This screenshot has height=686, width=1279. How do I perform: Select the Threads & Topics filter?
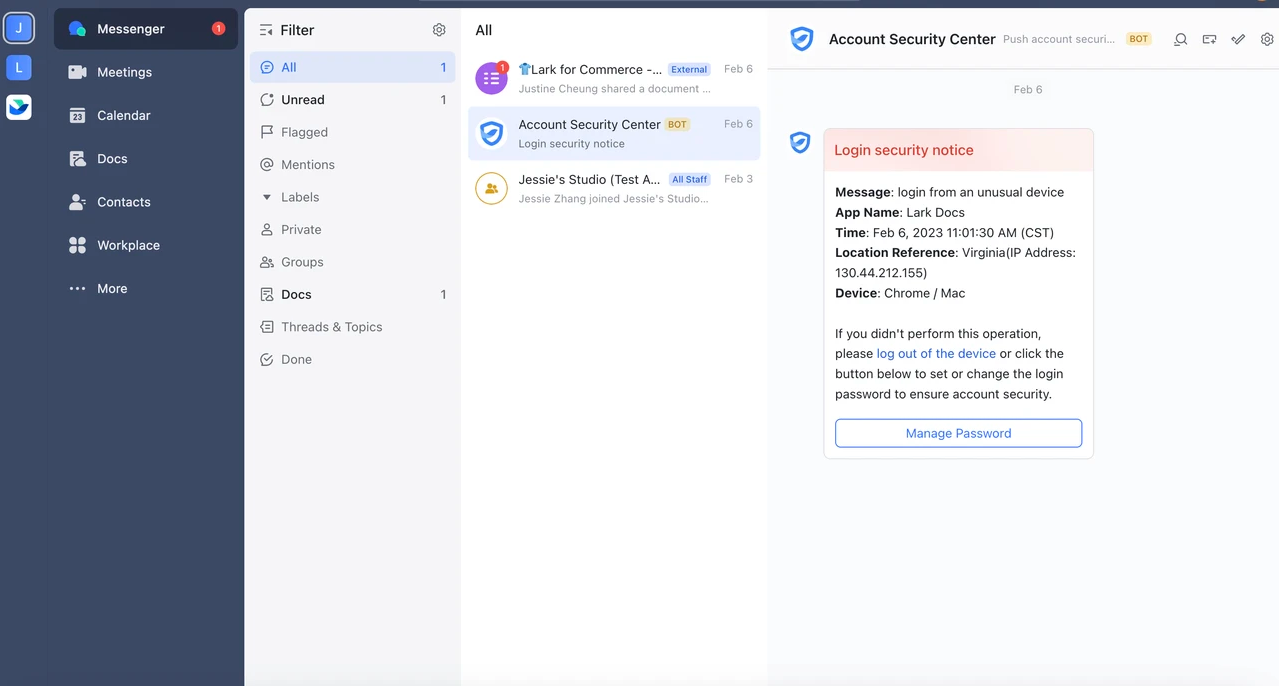point(331,327)
